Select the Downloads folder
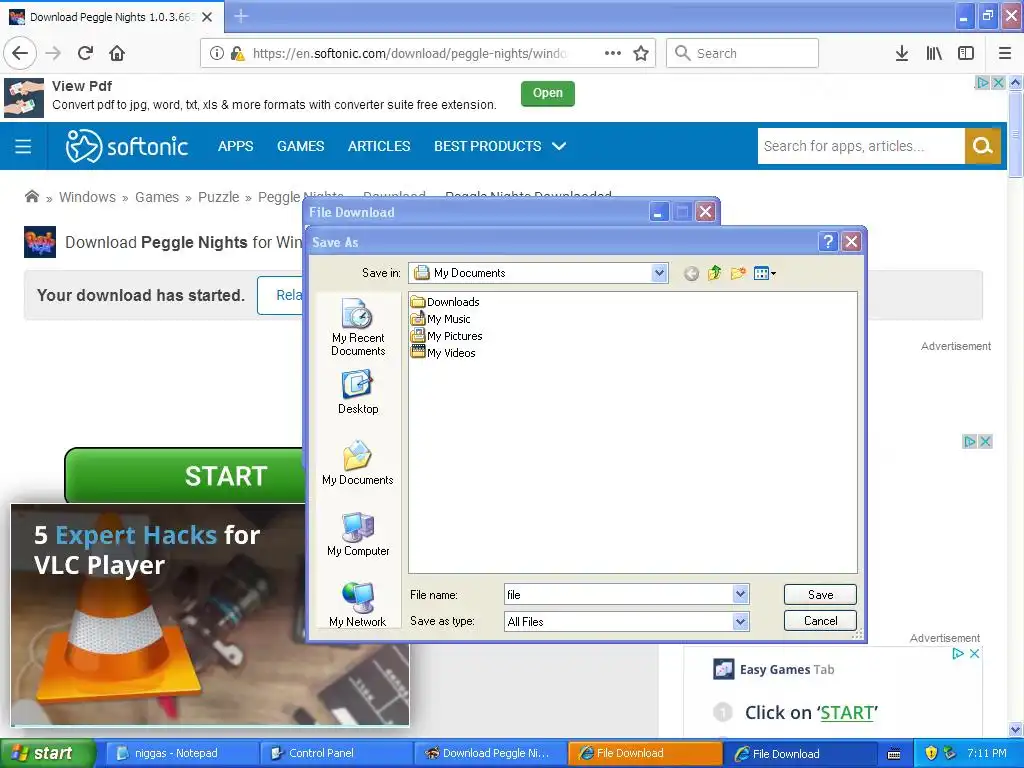The width and height of the screenshot is (1024, 768). pyautogui.click(x=445, y=302)
